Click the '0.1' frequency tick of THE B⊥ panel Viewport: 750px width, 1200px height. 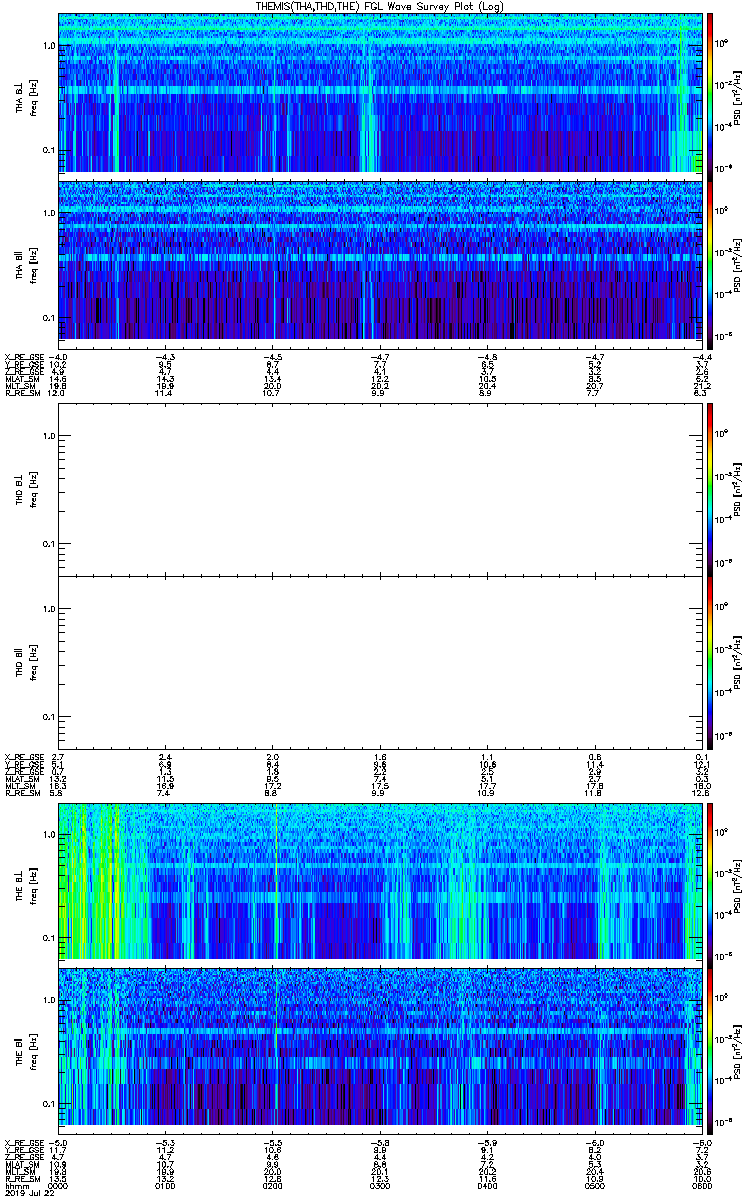(x=48, y=938)
